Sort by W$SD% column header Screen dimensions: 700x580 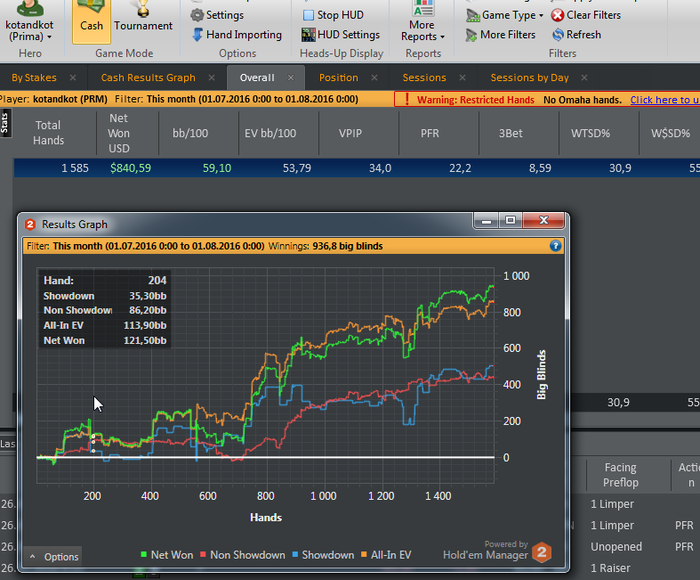(x=670, y=133)
